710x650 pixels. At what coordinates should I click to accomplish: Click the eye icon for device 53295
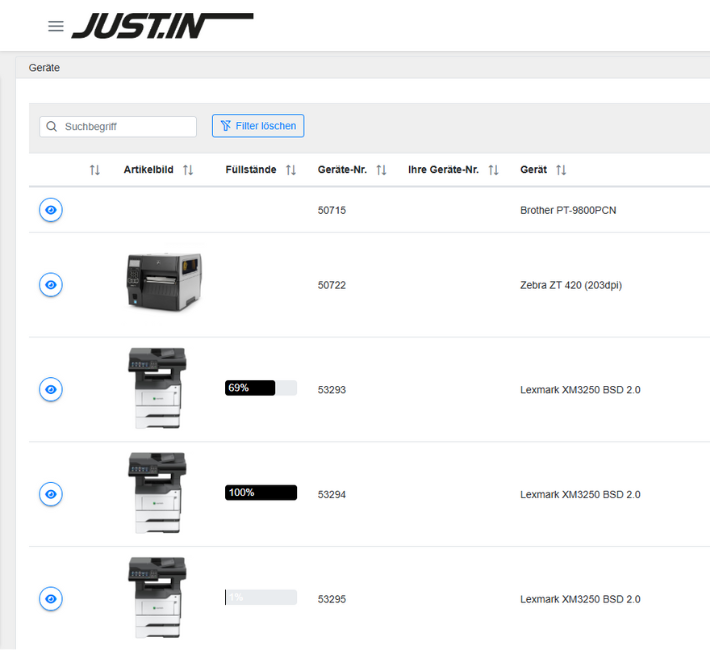51,599
